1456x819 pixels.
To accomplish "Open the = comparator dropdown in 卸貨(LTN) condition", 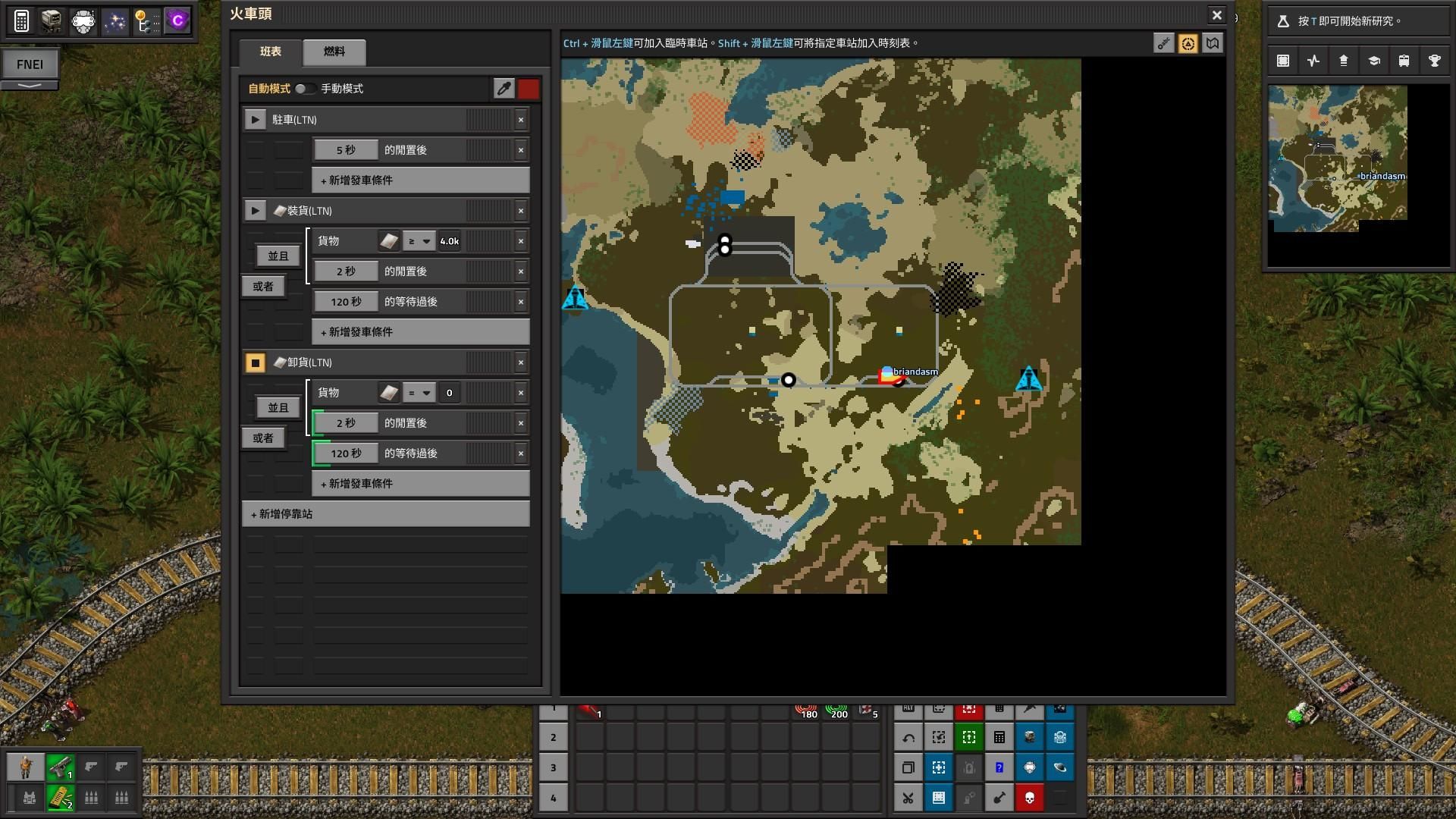I will 418,392.
